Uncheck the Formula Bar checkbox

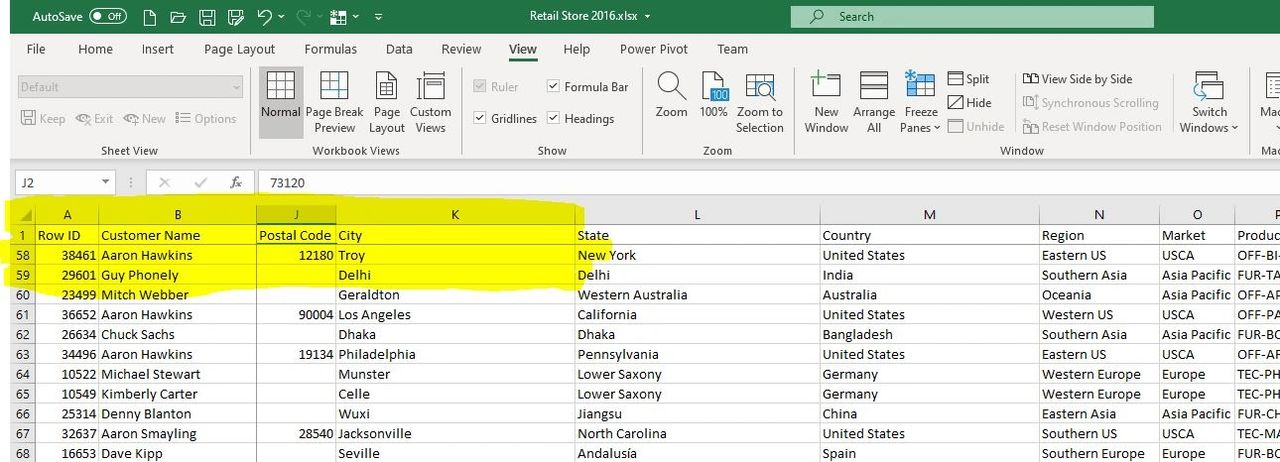click(553, 87)
